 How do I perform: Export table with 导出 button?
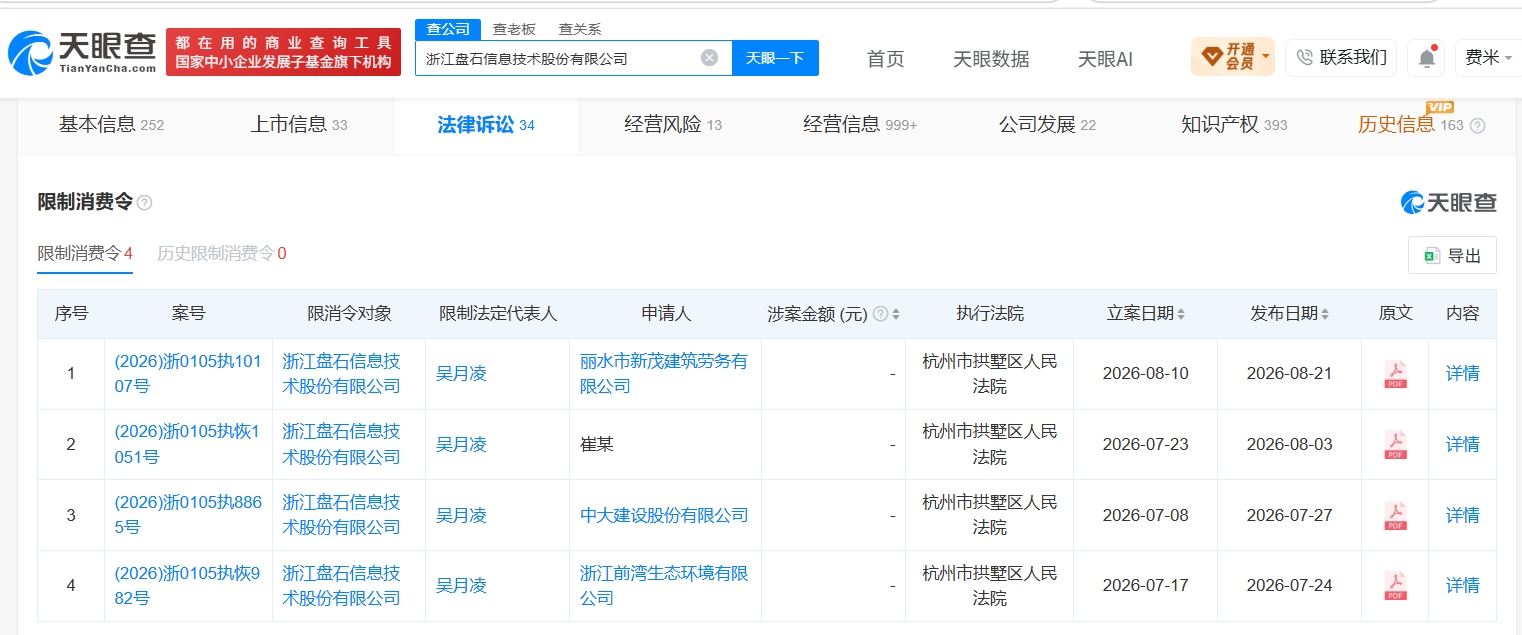tap(1452, 255)
